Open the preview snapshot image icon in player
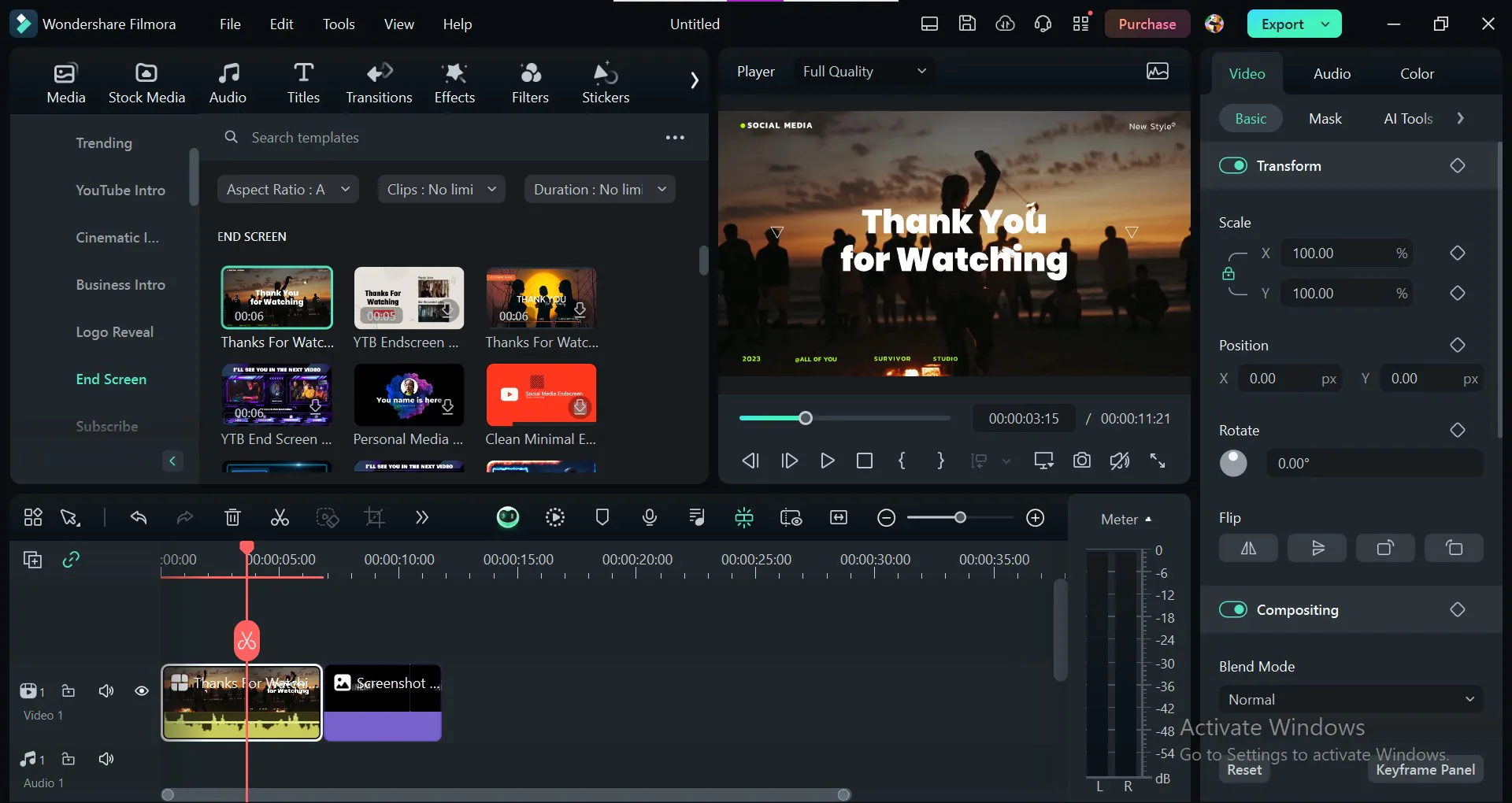 point(1157,72)
